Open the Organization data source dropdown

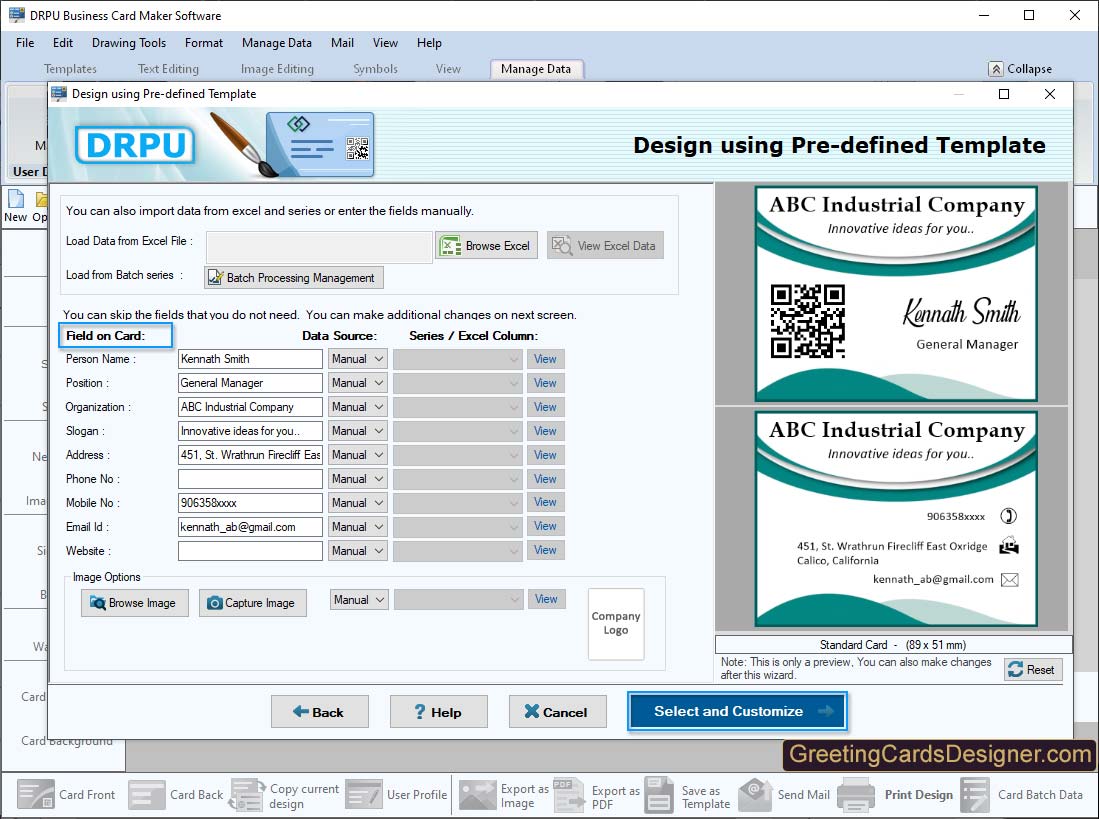(357, 406)
